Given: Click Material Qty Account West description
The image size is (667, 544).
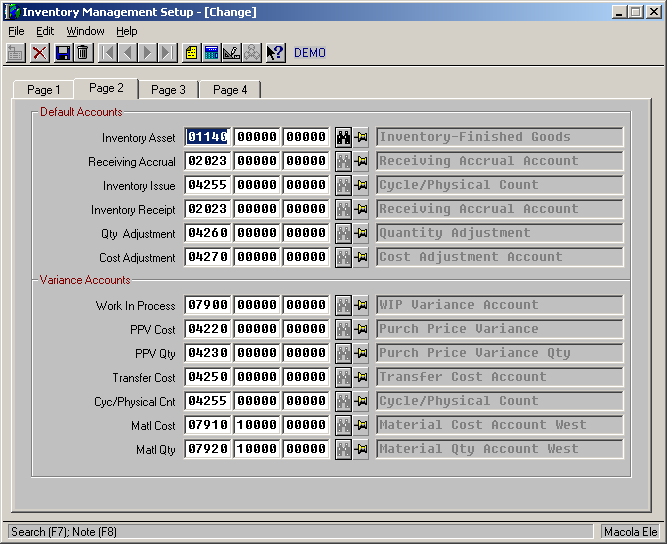Looking at the screenshot, I should click(x=499, y=449).
